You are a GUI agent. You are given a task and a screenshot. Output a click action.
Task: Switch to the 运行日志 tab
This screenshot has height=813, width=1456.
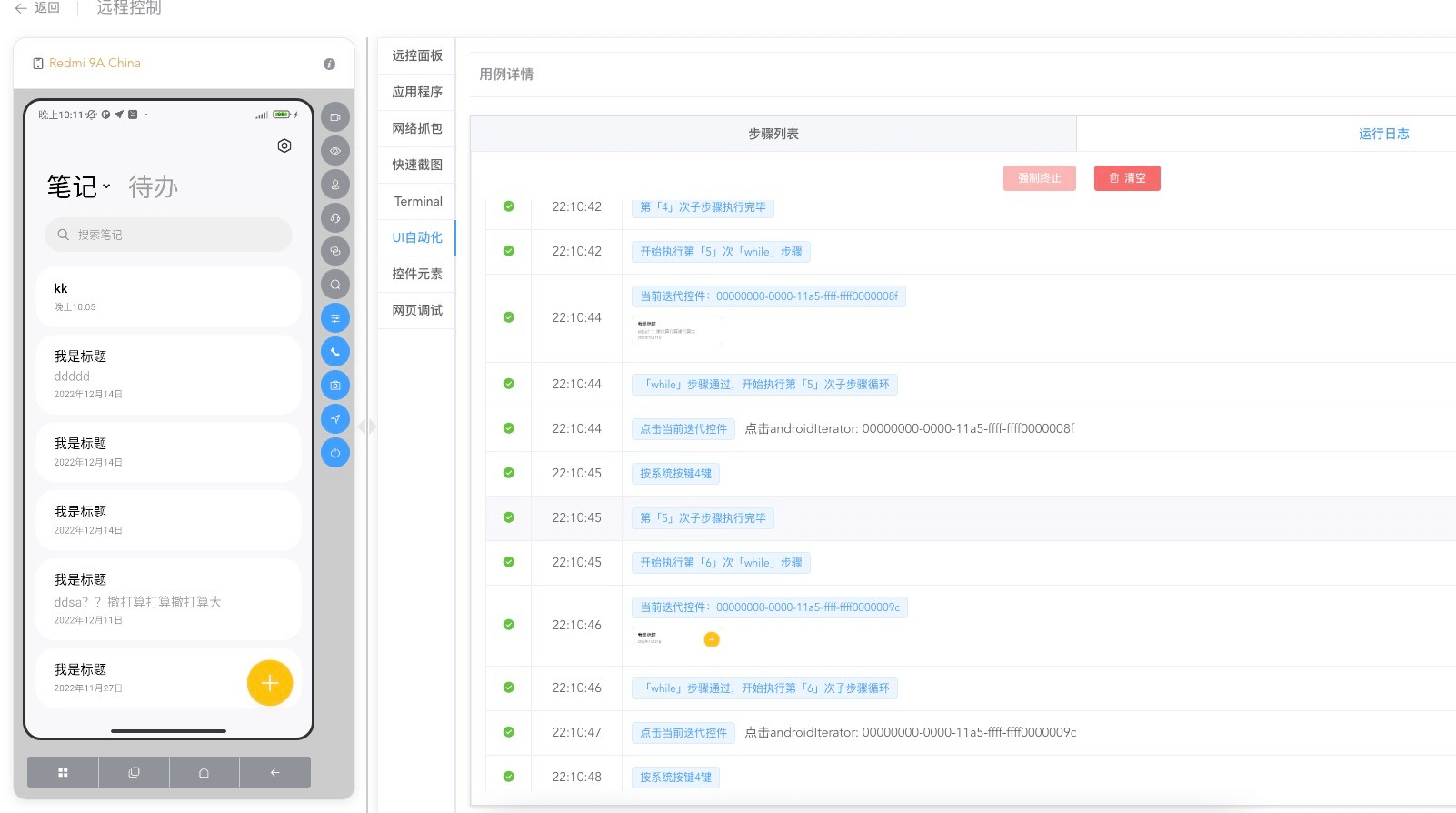(1383, 134)
